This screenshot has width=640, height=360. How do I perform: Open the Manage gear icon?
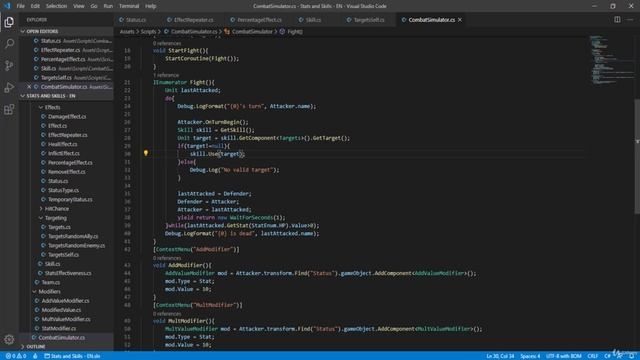click(9, 340)
